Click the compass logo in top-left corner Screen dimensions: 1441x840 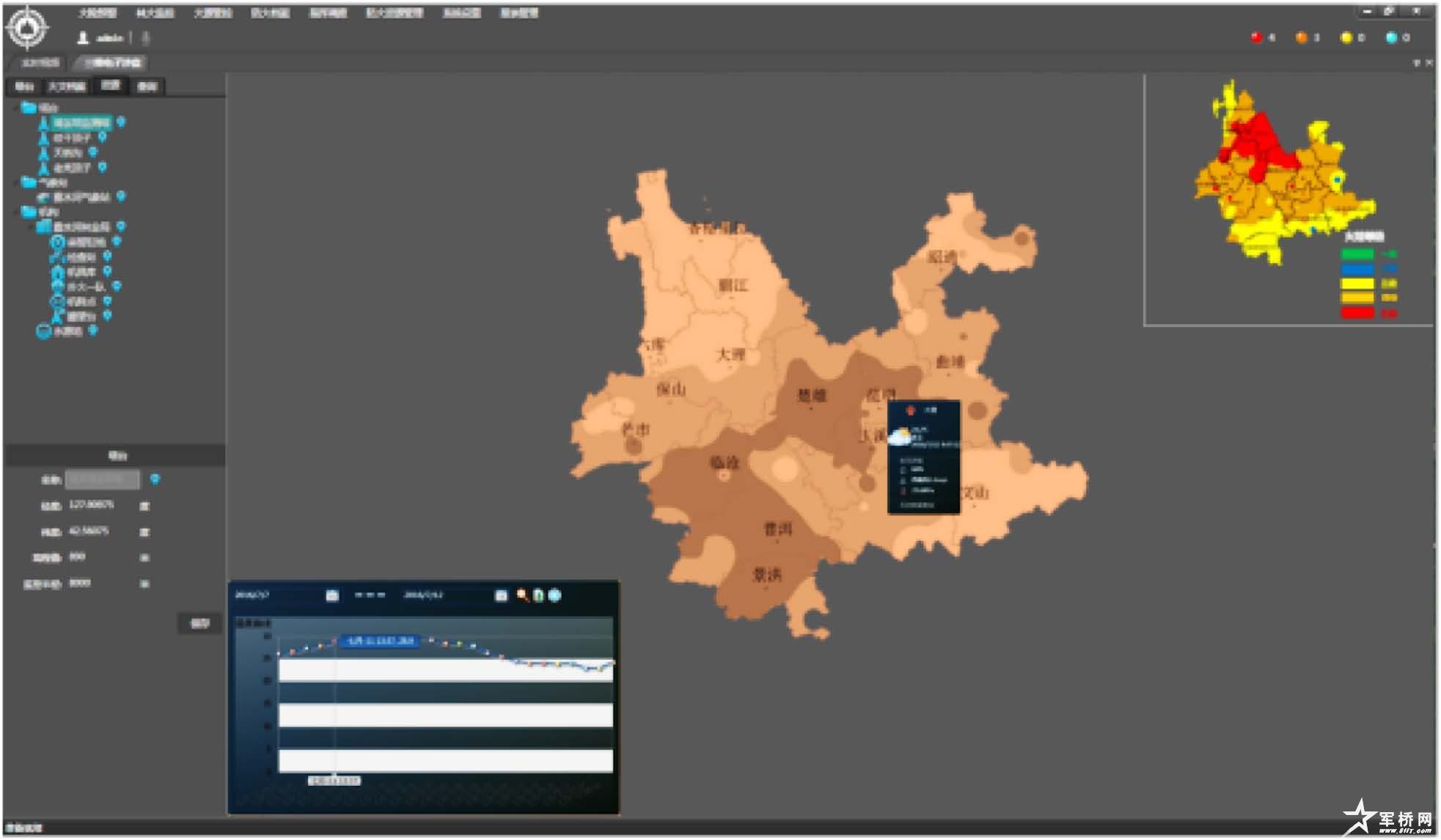(27, 28)
